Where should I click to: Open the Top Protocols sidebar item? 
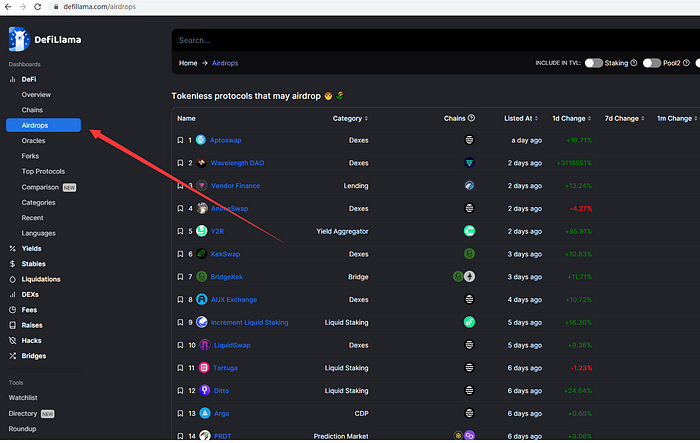pyautogui.click(x=43, y=171)
